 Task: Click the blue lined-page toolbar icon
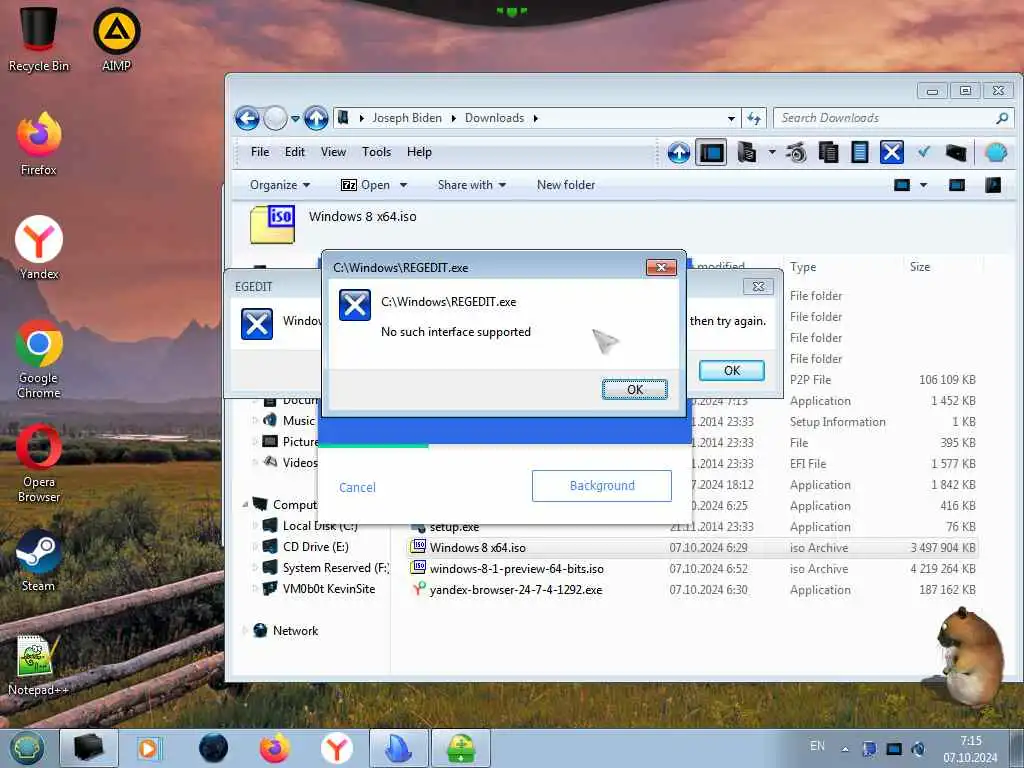(x=859, y=153)
